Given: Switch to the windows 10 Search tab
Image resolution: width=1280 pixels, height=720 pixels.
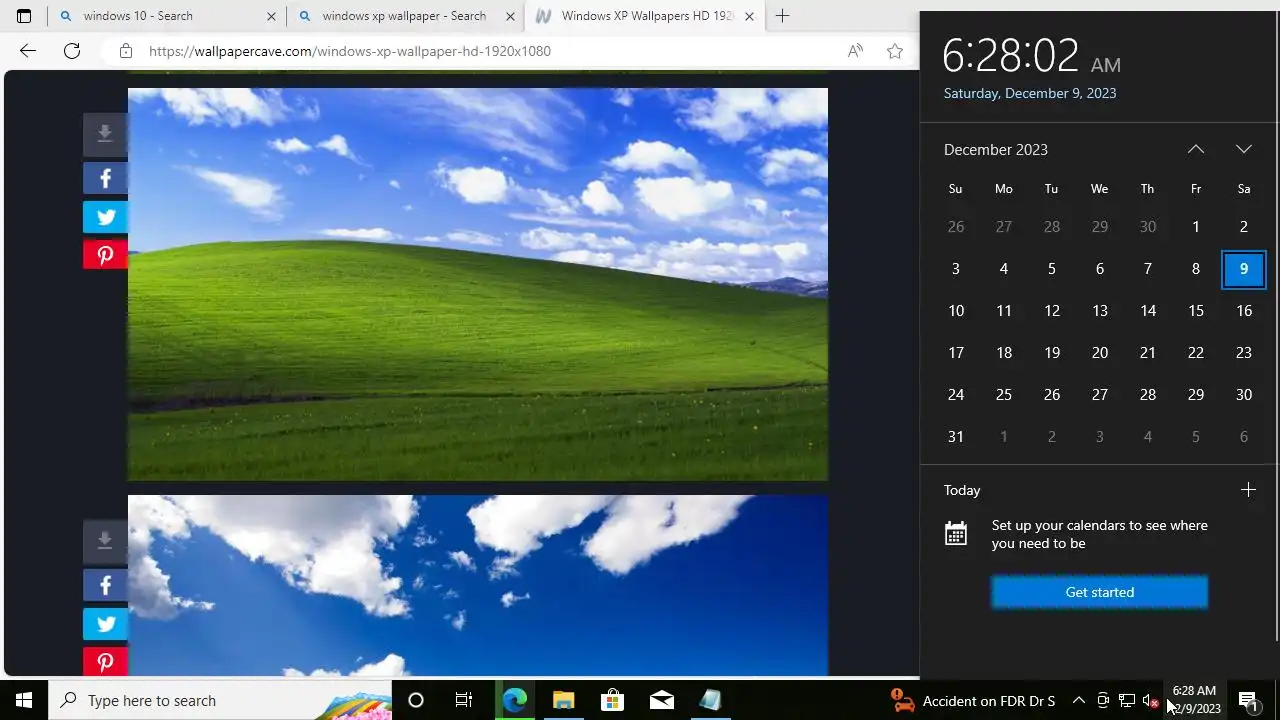Looking at the screenshot, I should click(x=167, y=16).
